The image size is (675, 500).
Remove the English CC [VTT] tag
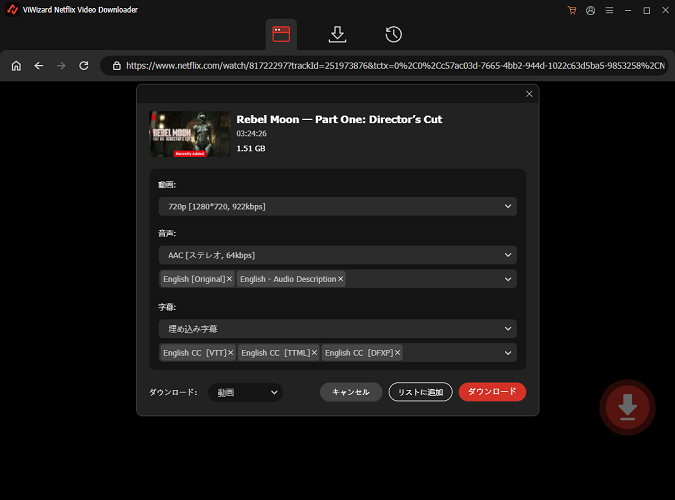coord(231,353)
